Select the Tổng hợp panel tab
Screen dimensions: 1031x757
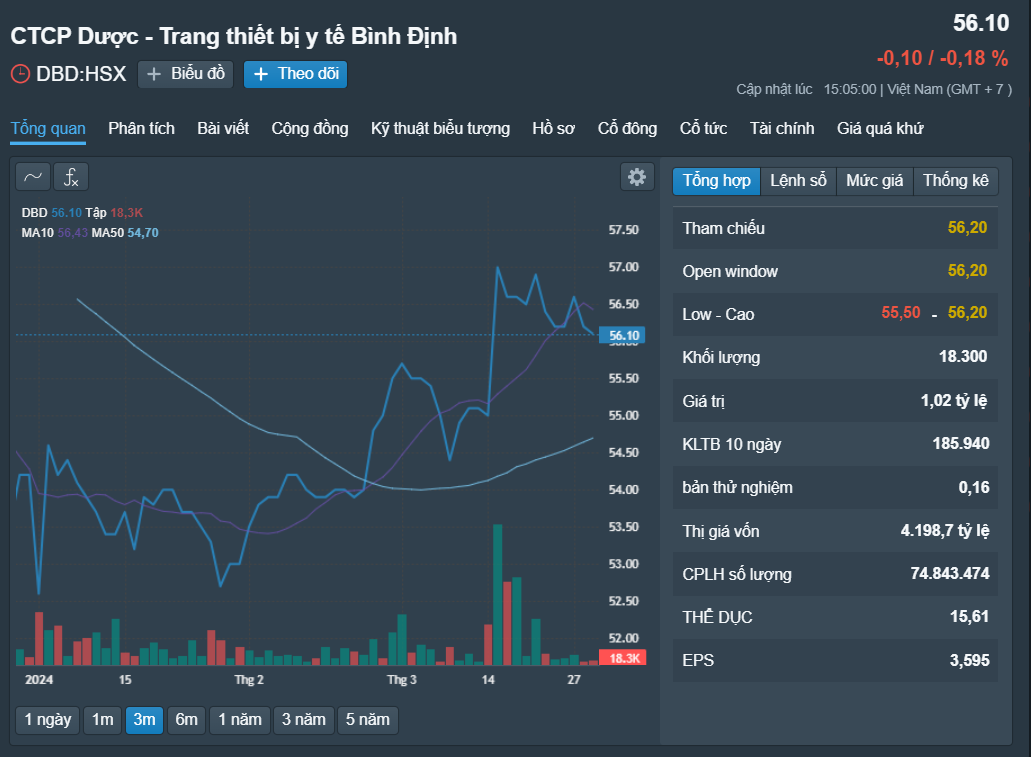(x=716, y=181)
